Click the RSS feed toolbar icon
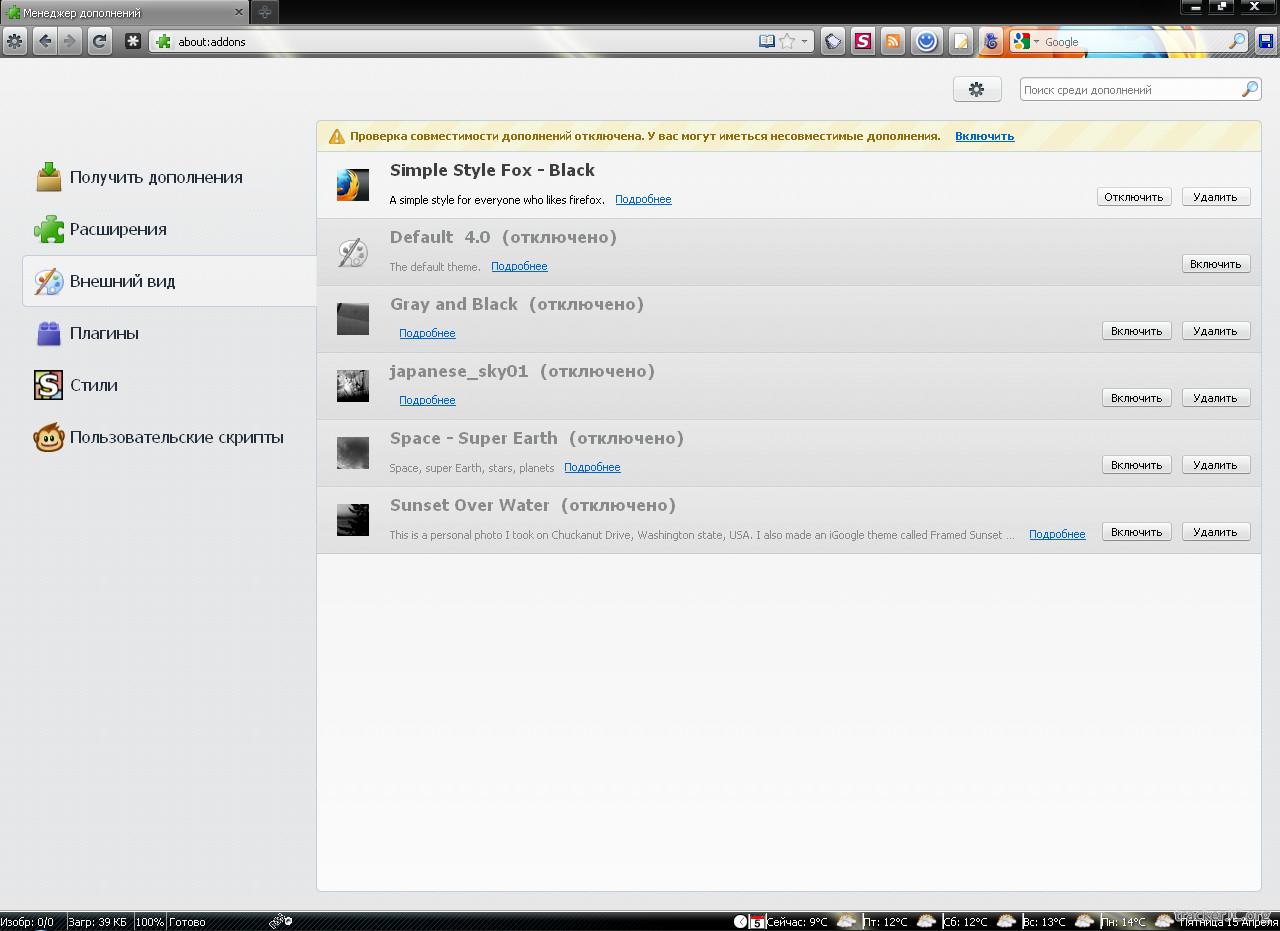Viewport: 1280px width, 931px height. (893, 41)
